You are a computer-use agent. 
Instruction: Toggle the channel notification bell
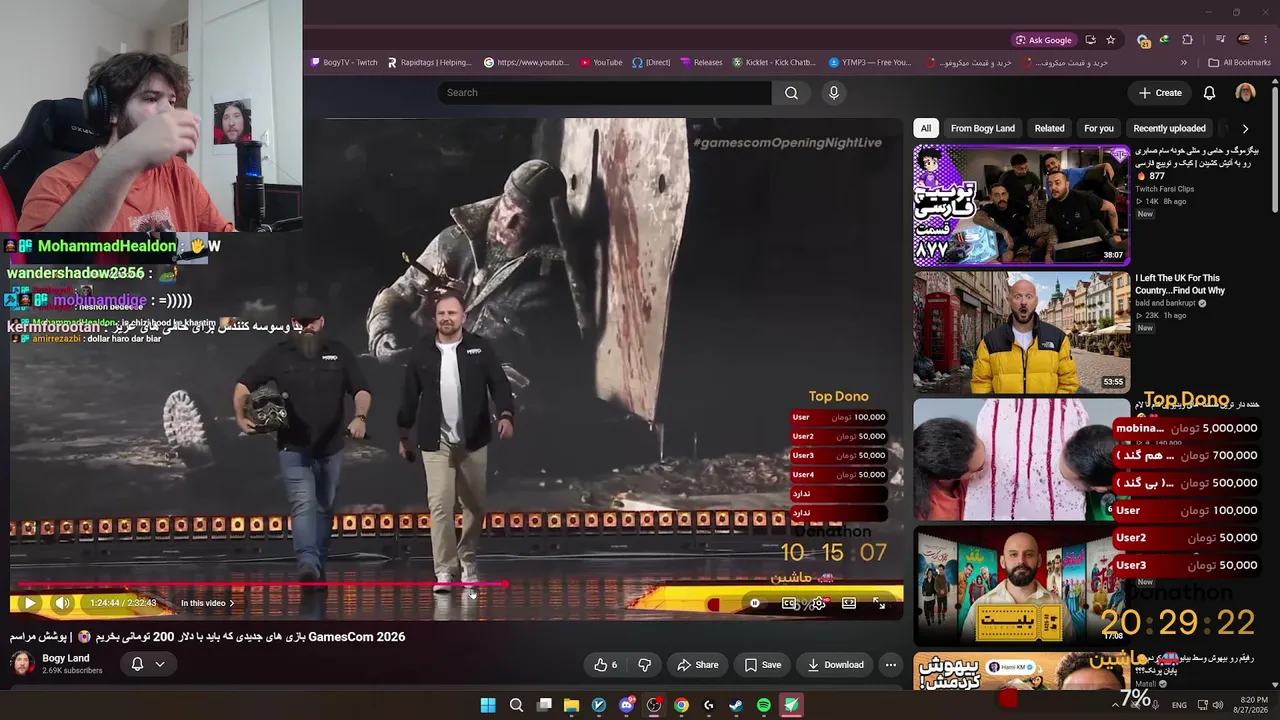(x=138, y=664)
